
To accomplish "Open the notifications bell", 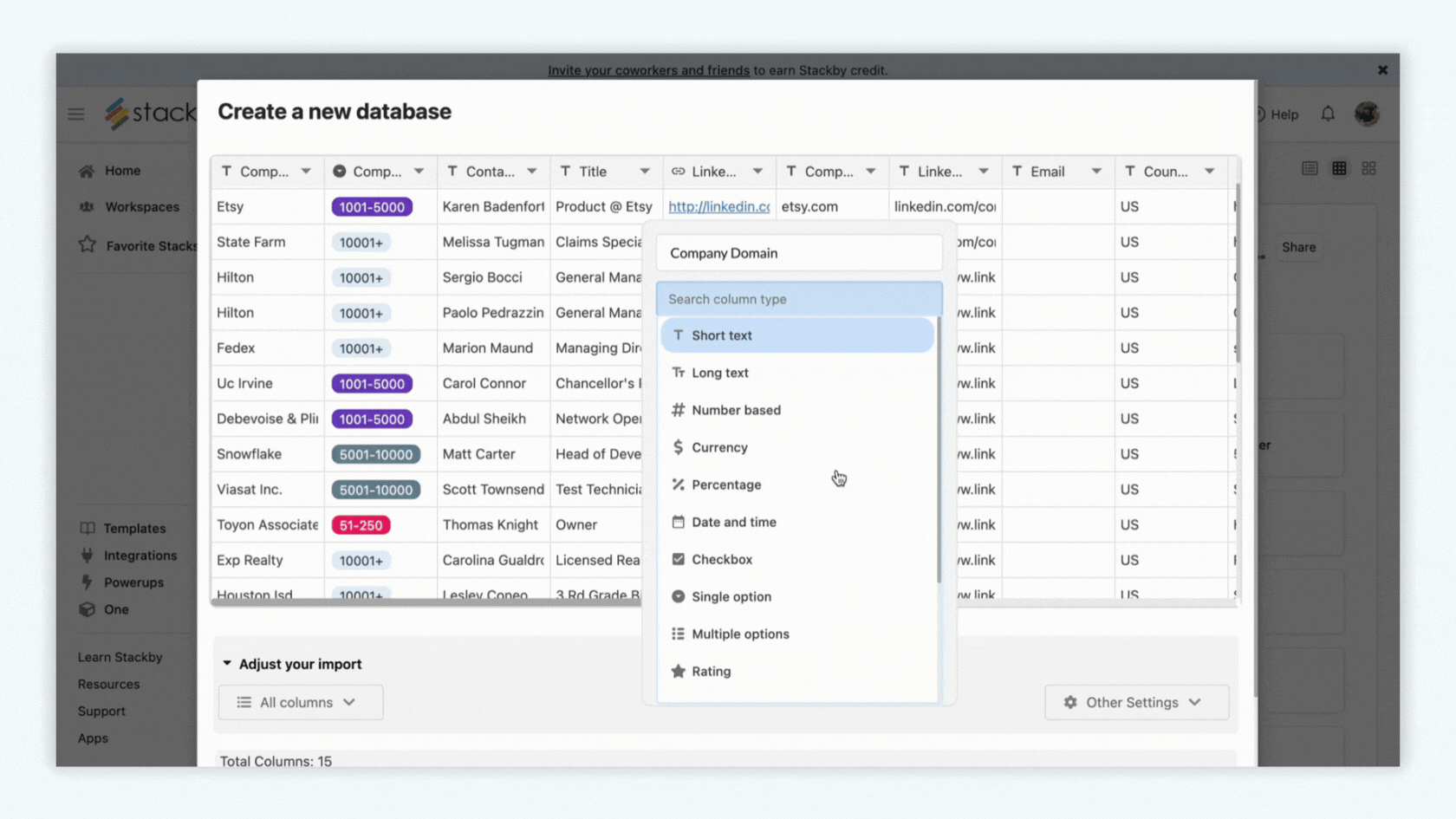I will [x=1328, y=114].
